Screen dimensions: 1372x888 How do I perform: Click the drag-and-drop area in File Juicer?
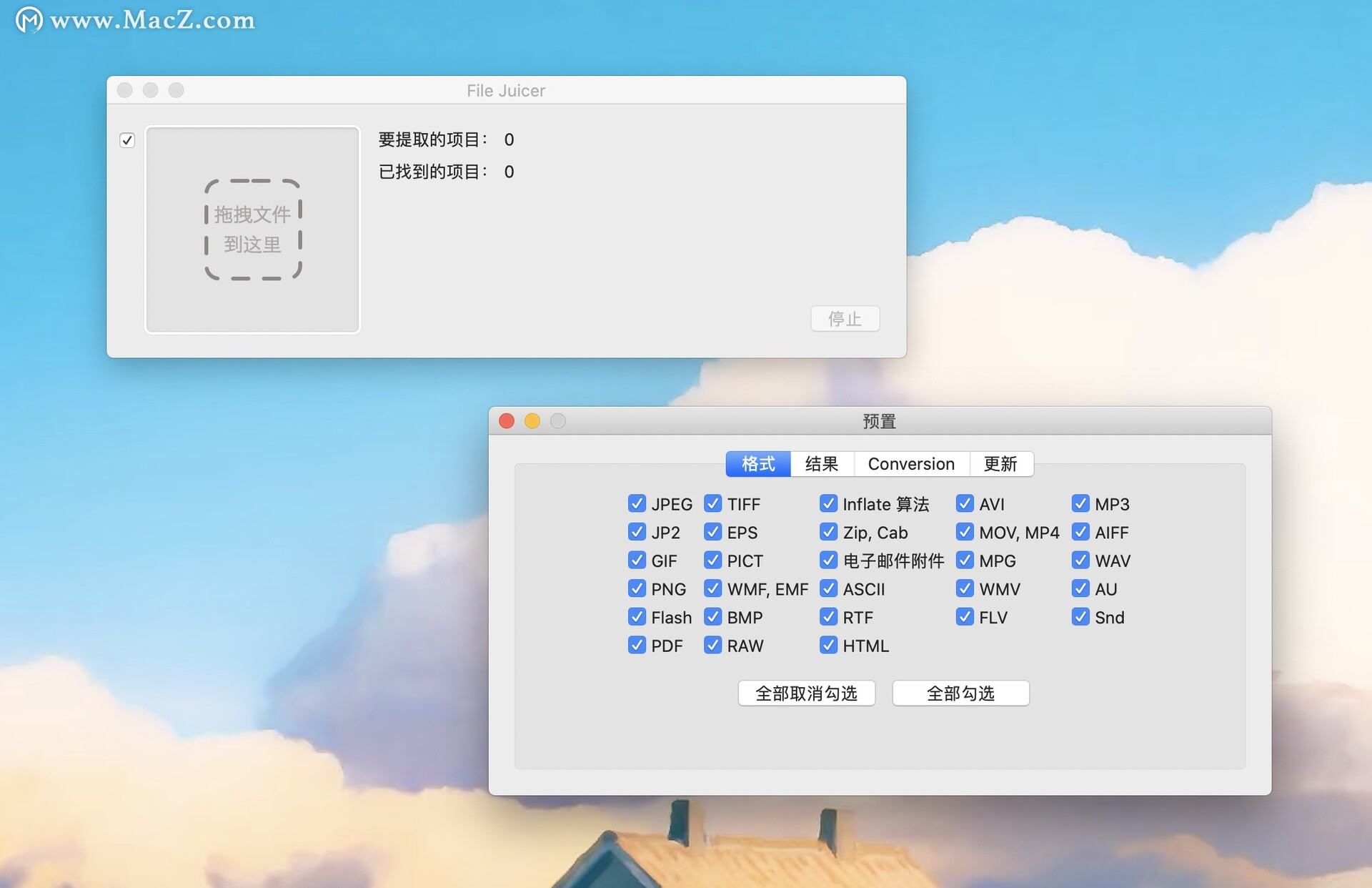[x=252, y=229]
